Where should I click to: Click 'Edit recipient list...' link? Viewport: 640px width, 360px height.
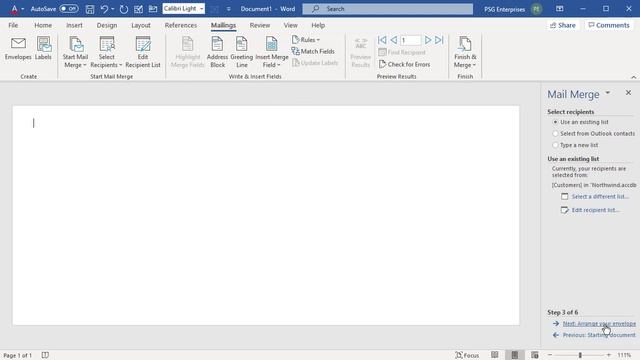click(x=595, y=210)
